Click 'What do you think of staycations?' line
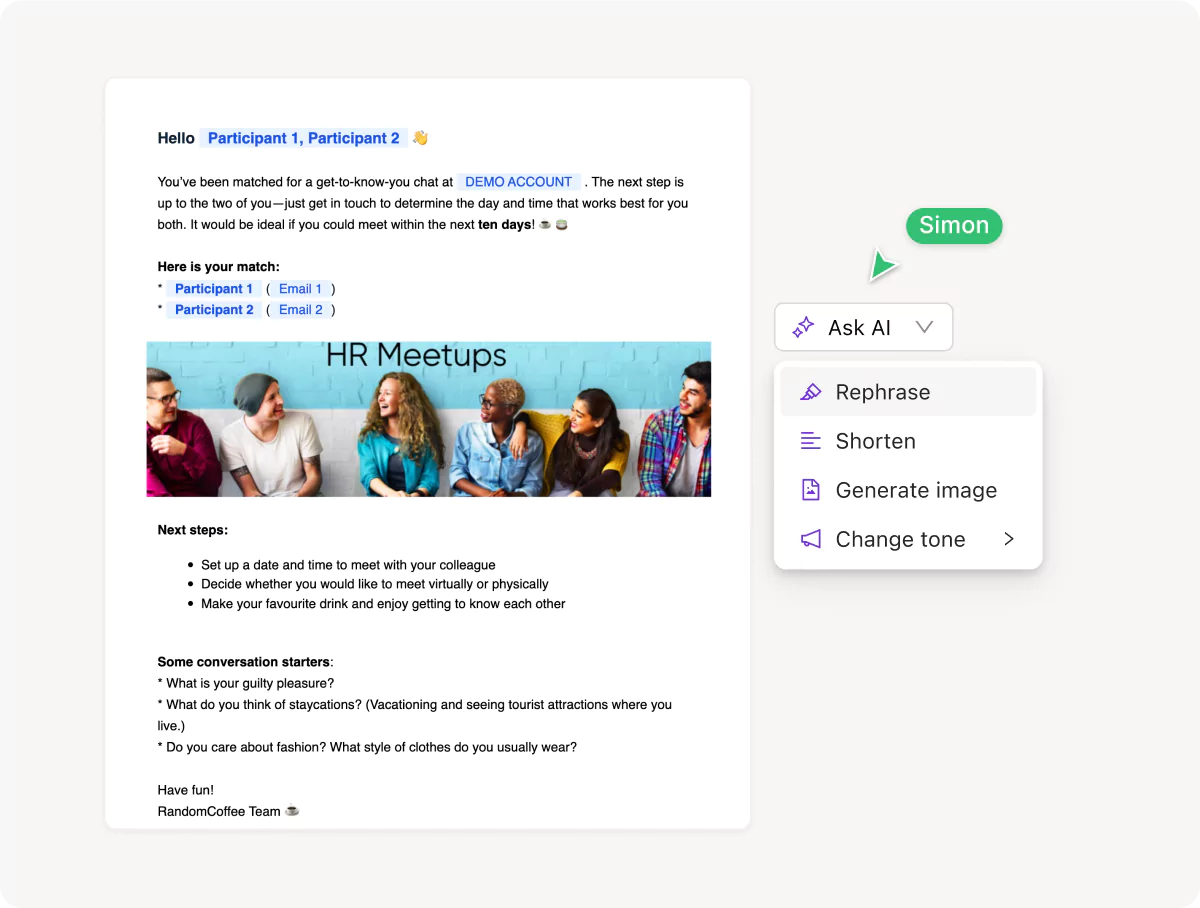 [x=415, y=715]
